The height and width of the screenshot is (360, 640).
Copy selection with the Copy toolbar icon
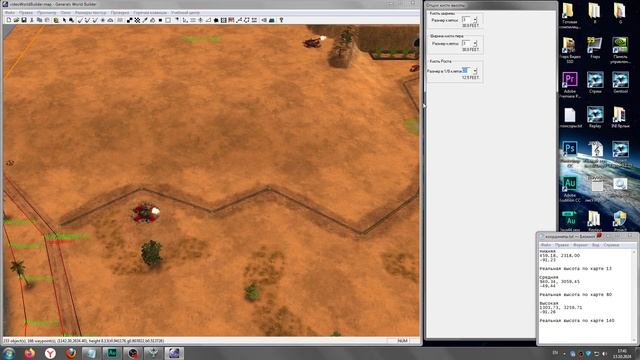pos(39,20)
